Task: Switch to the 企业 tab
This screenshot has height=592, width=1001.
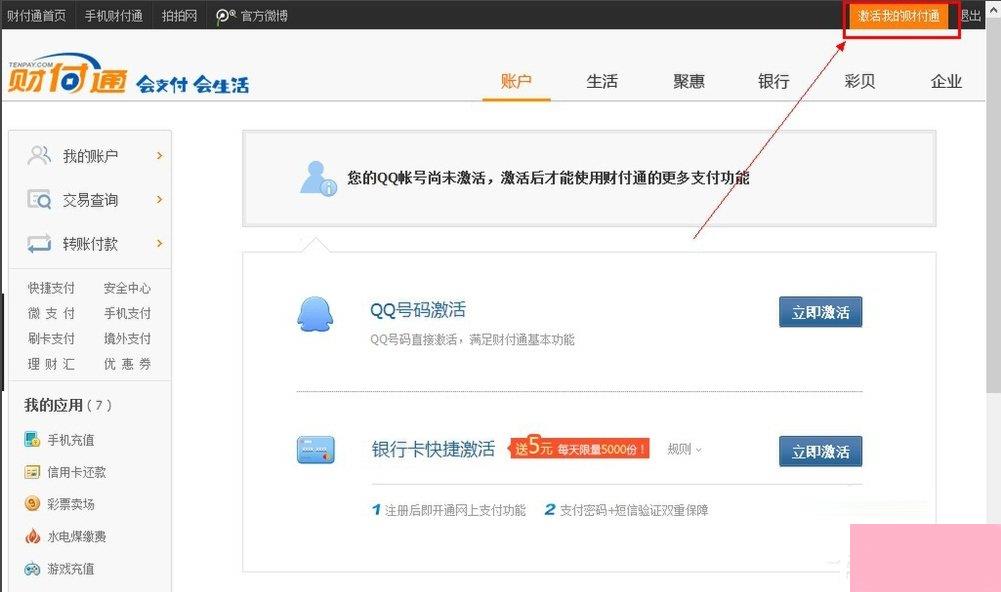Action: [x=946, y=82]
